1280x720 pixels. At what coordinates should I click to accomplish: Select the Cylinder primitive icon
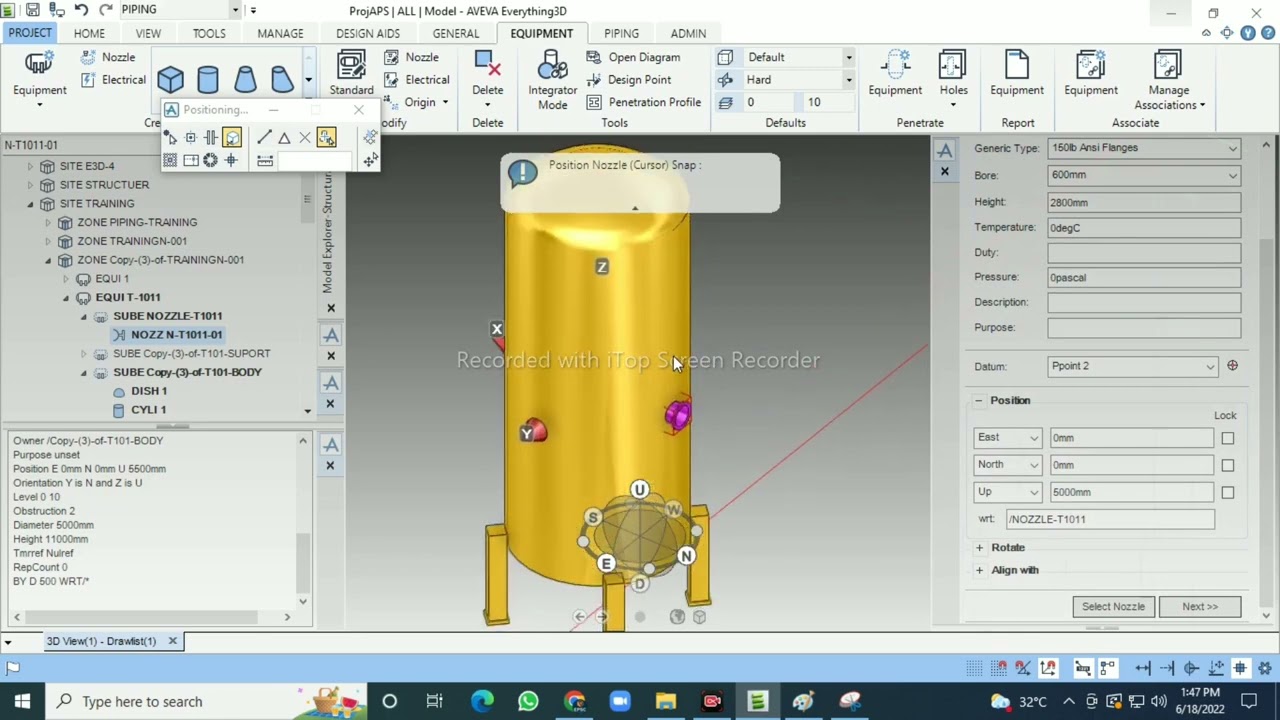(208, 79)
